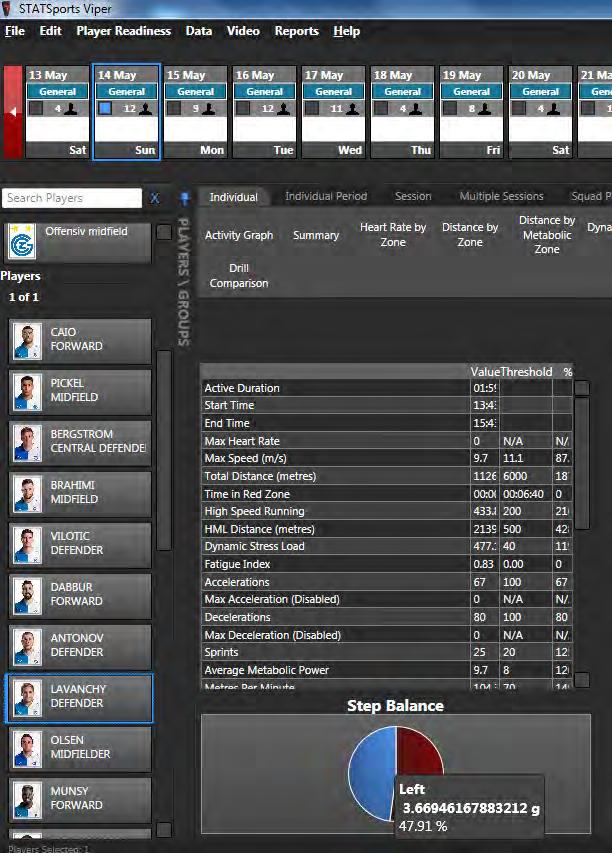Viewport: 612px width, 853px height.
Task: Click the stats table scroll up button
Action: [582, 387]
